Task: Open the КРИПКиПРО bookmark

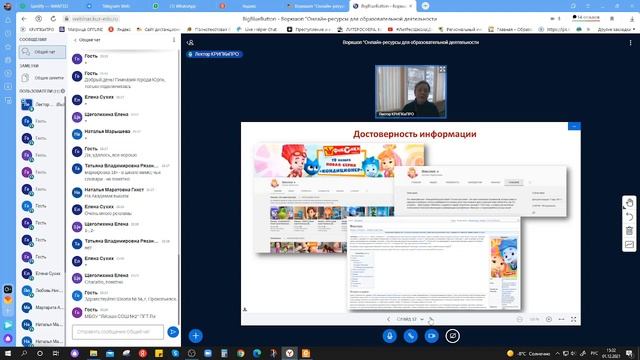Action: coord(38,29)
